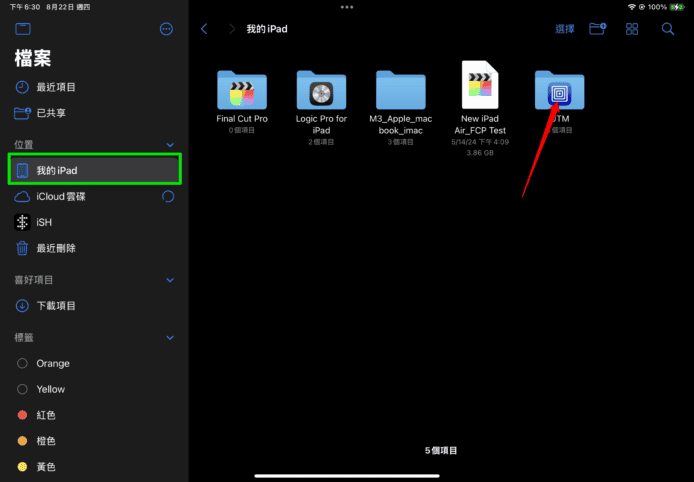Go back using the left chevron
This screenshot has height=482, width=694.
click(204, 29)
